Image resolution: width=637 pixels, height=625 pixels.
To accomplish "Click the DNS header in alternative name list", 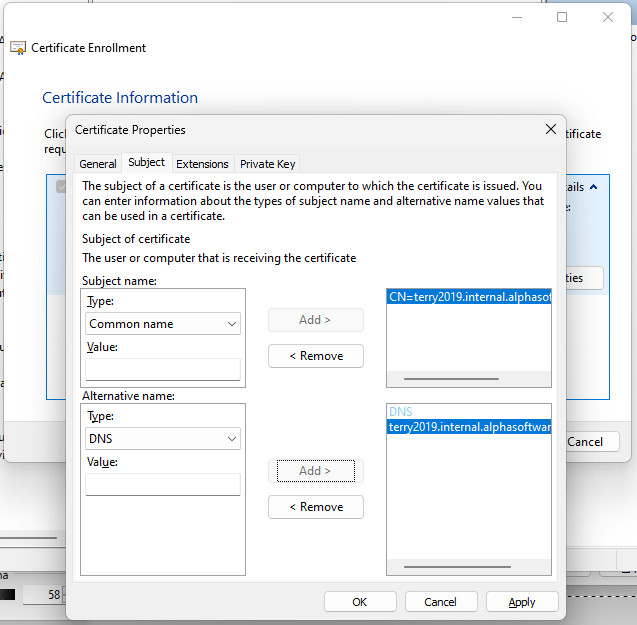I will click(x=401, y=412).
